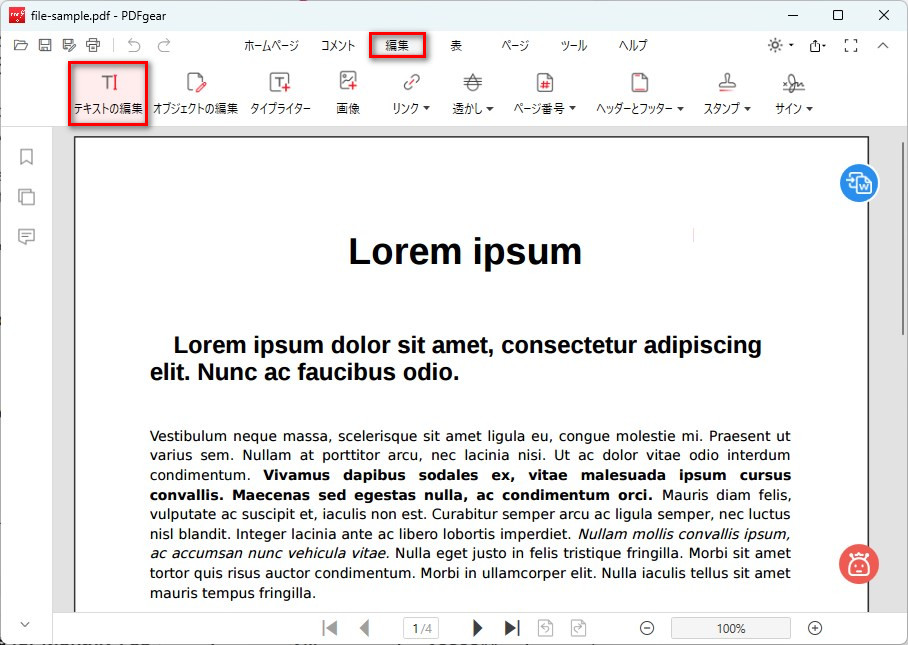Open the 透かし watermark dropdown
908x645 pixels.
(x=473, y=93)
